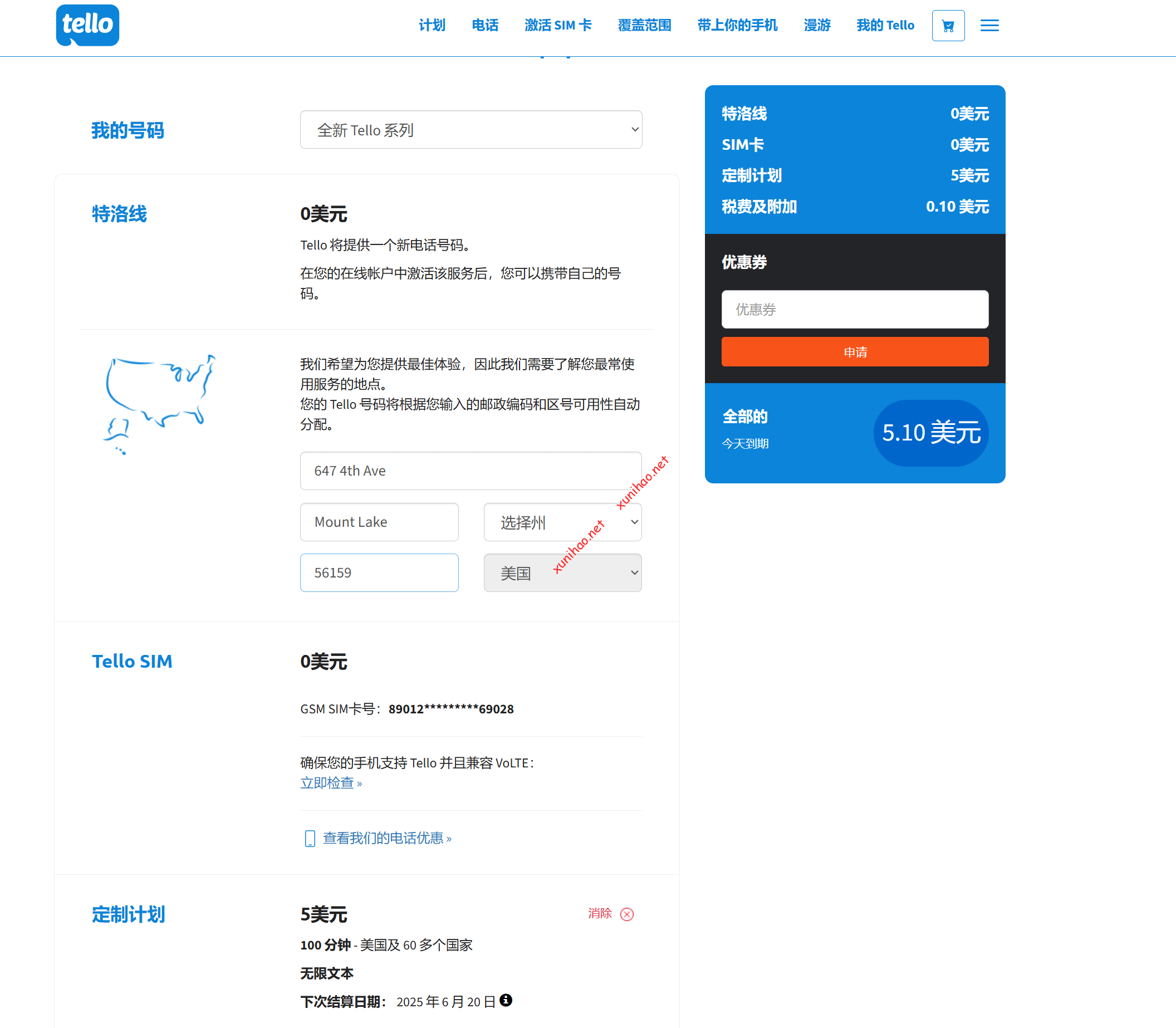1176x1028 pixels.
Task: Click the info icon beside billing date
Action: pos(506,1000)
